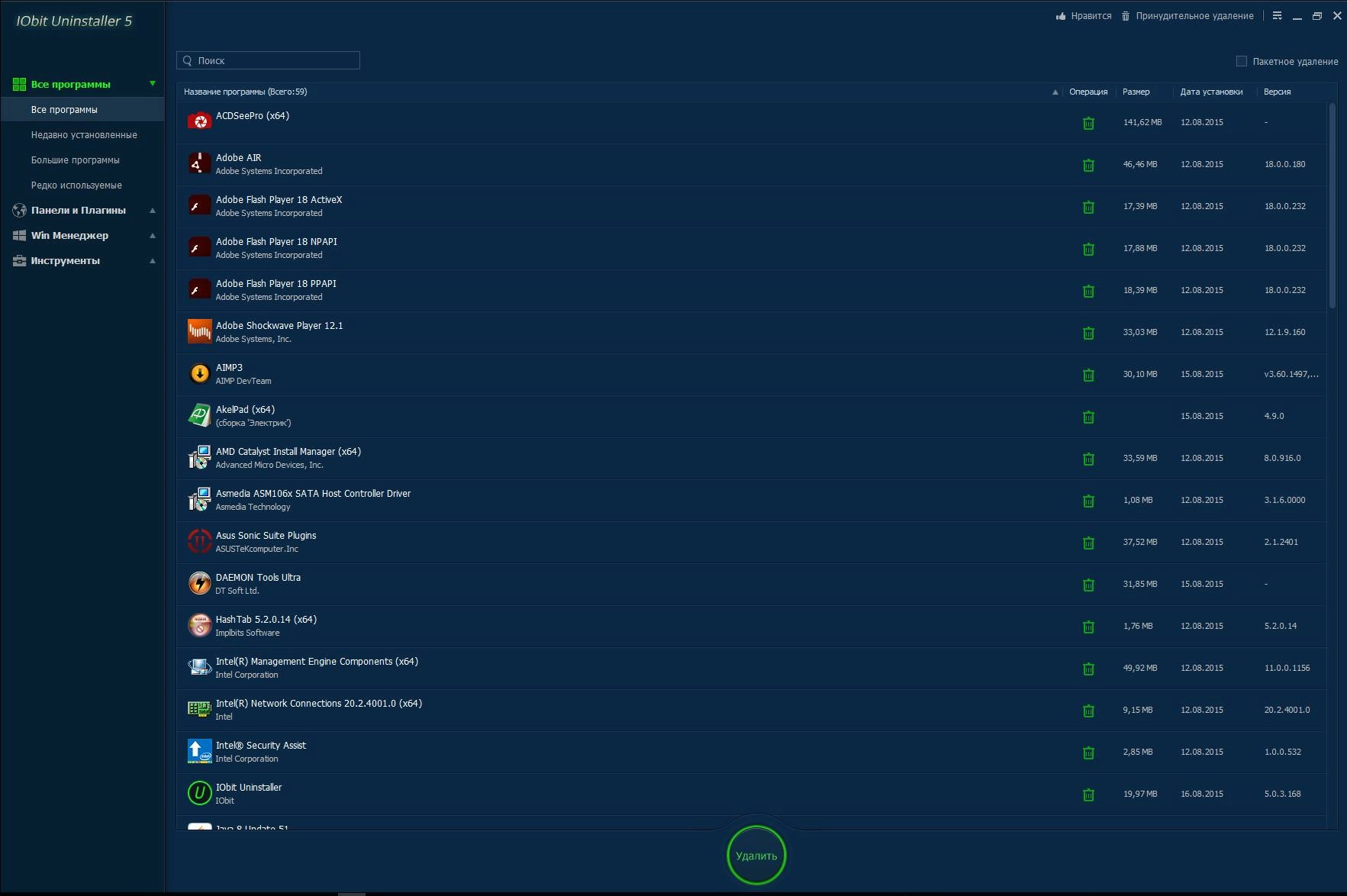
Task: Uninstall AMD Catalyst Install Manager via trash icon
Action: click(1088, 459)
